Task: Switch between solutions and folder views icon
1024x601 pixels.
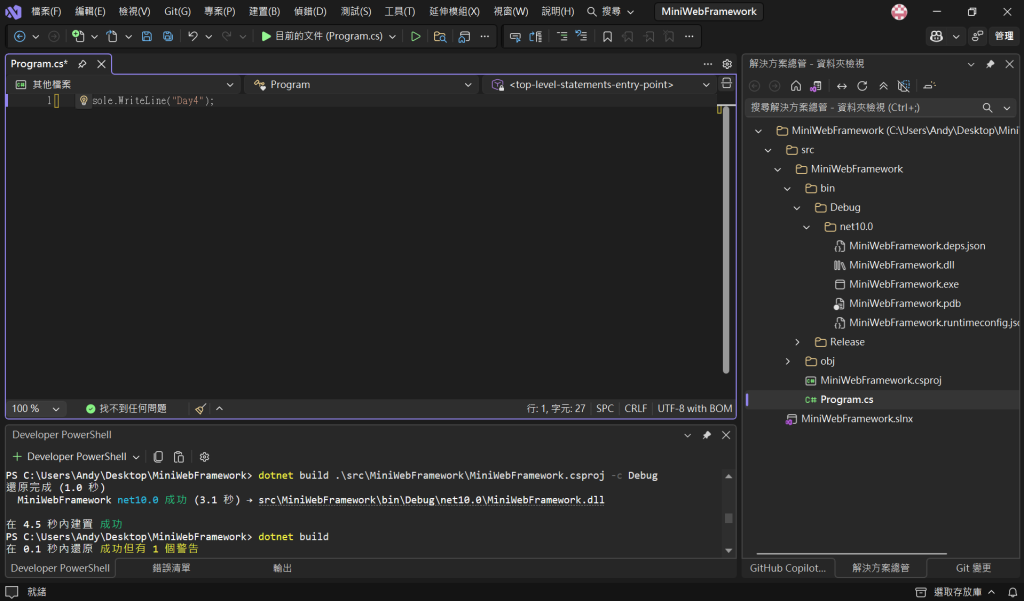Action: [816, 86]
